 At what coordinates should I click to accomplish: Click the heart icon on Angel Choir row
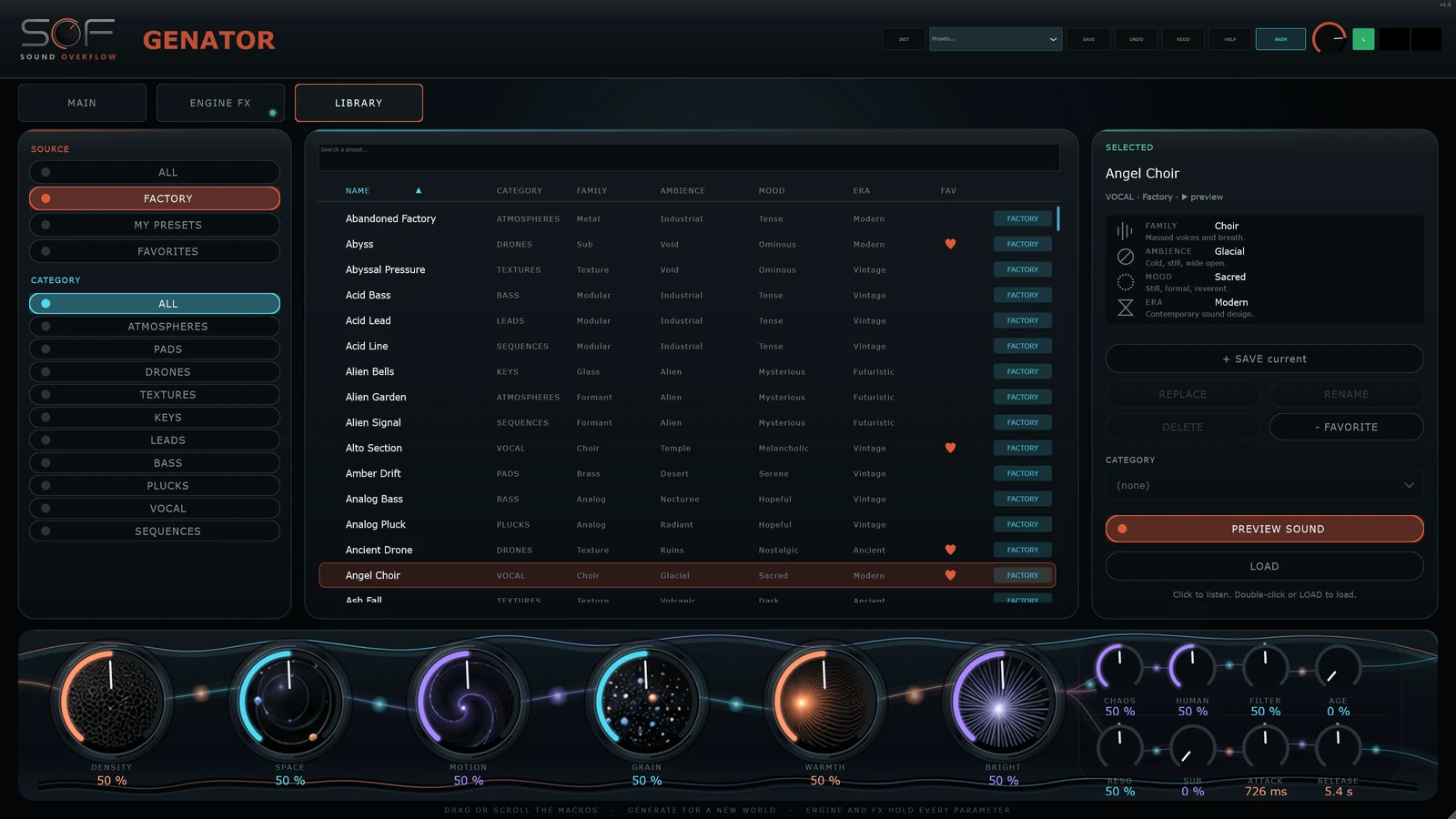pos(950,575)
